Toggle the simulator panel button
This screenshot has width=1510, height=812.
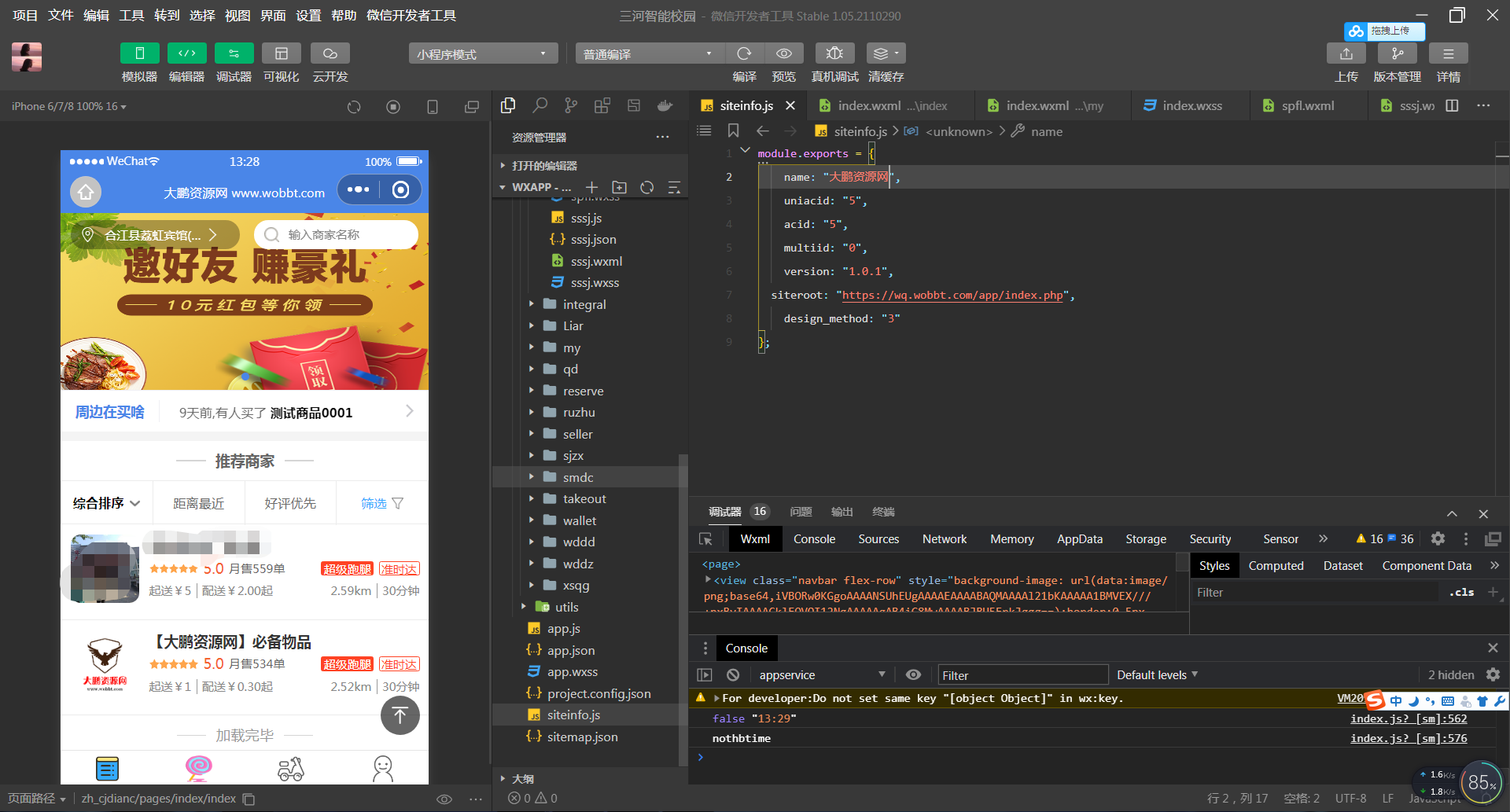[x=139, y=53]
